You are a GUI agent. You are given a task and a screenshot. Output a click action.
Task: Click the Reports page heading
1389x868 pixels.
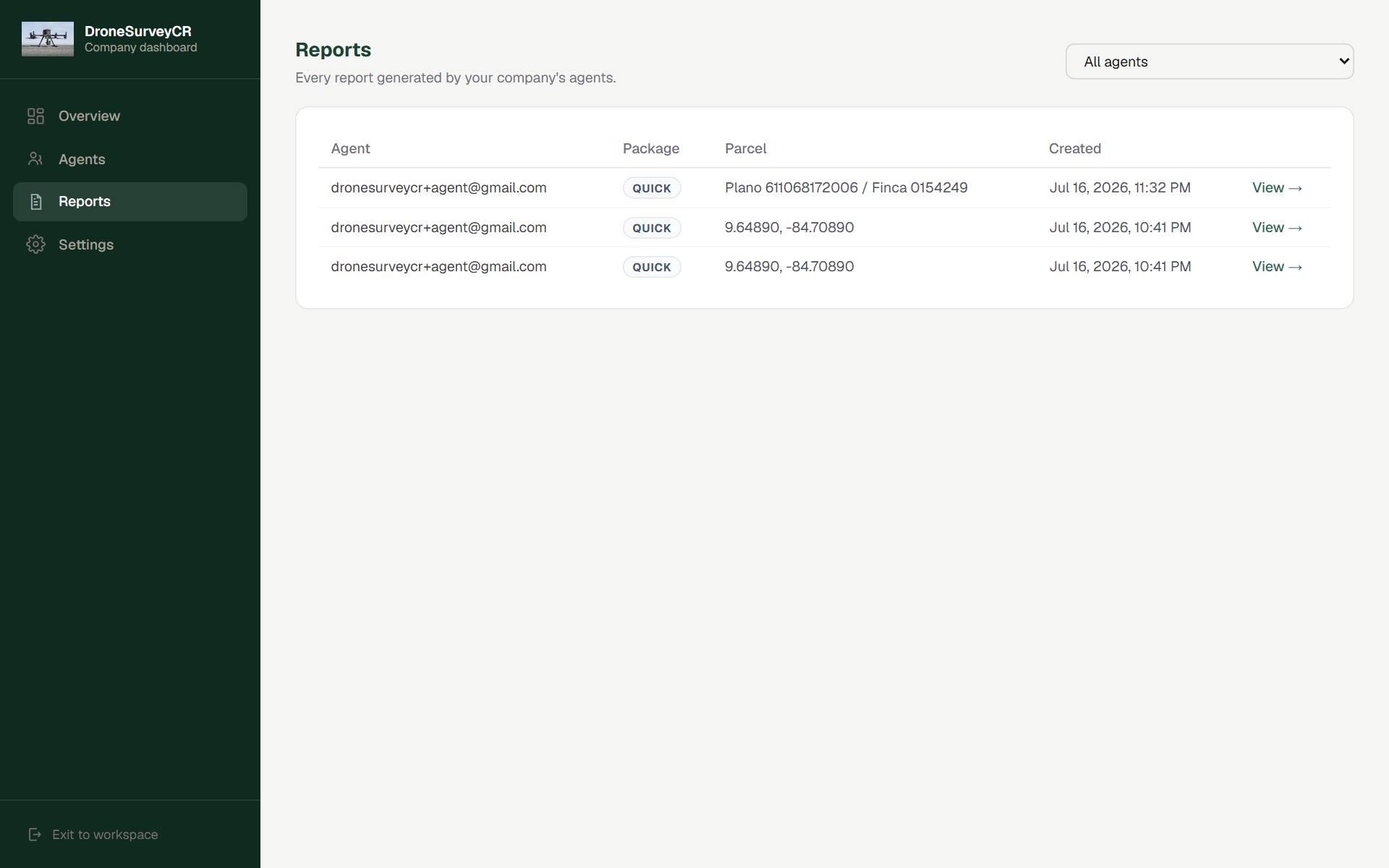(333, 50)
